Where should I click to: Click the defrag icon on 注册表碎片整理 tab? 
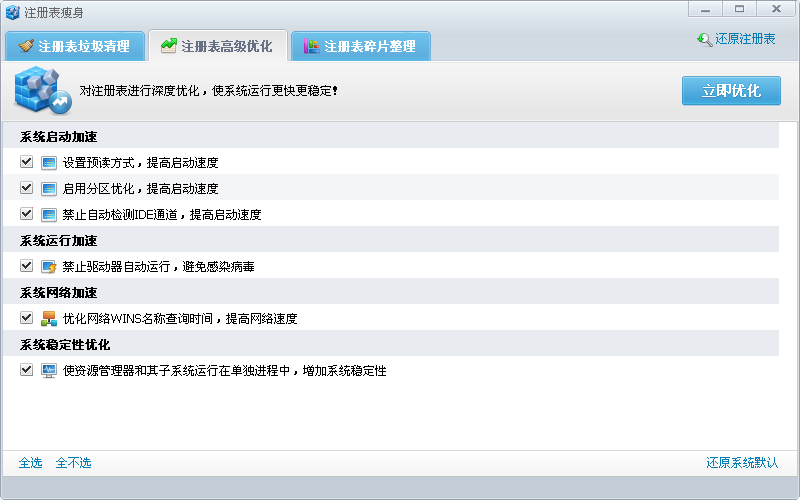pyautogui.click(x=311, y=46)
